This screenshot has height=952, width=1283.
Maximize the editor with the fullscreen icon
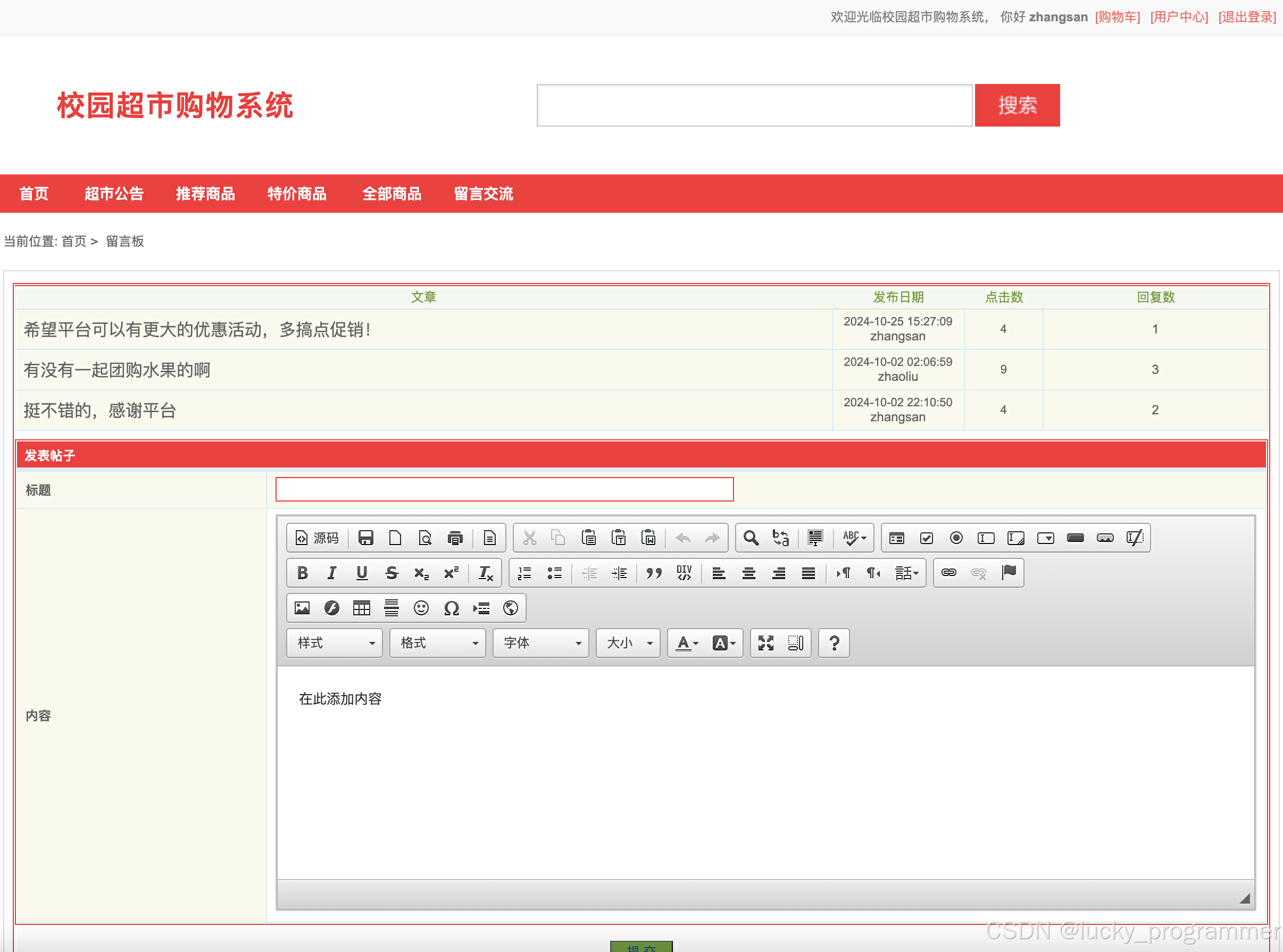pos(765,643)
